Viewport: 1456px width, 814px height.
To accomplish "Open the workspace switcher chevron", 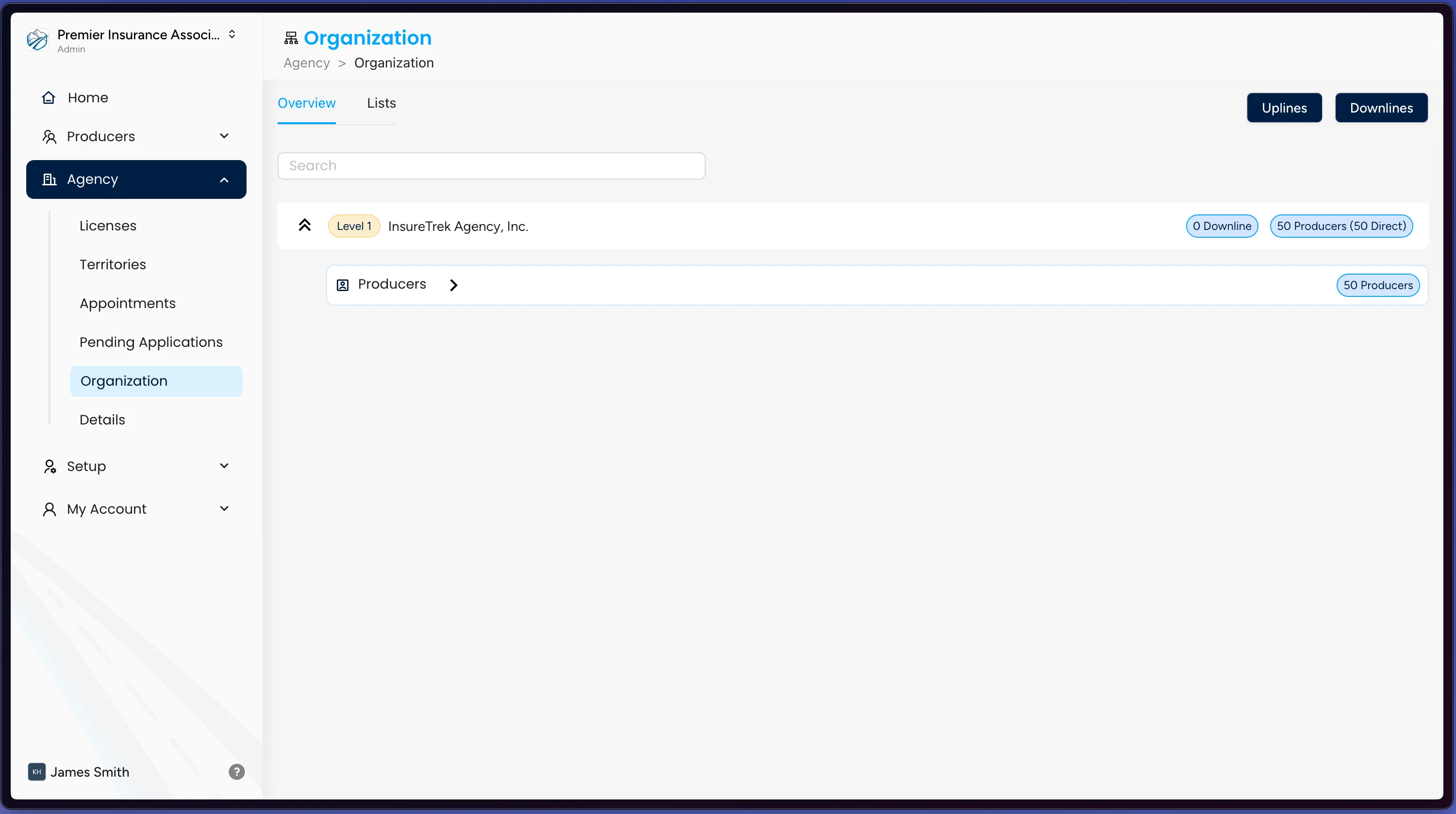I will [232, 34].
